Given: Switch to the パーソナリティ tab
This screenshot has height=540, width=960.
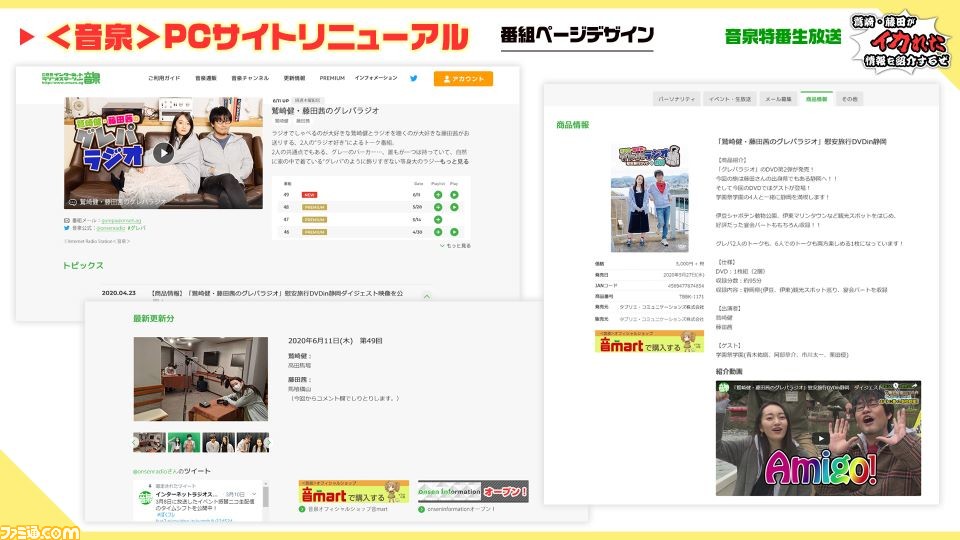Looking at the screenshot, I should tap(676, 99).
